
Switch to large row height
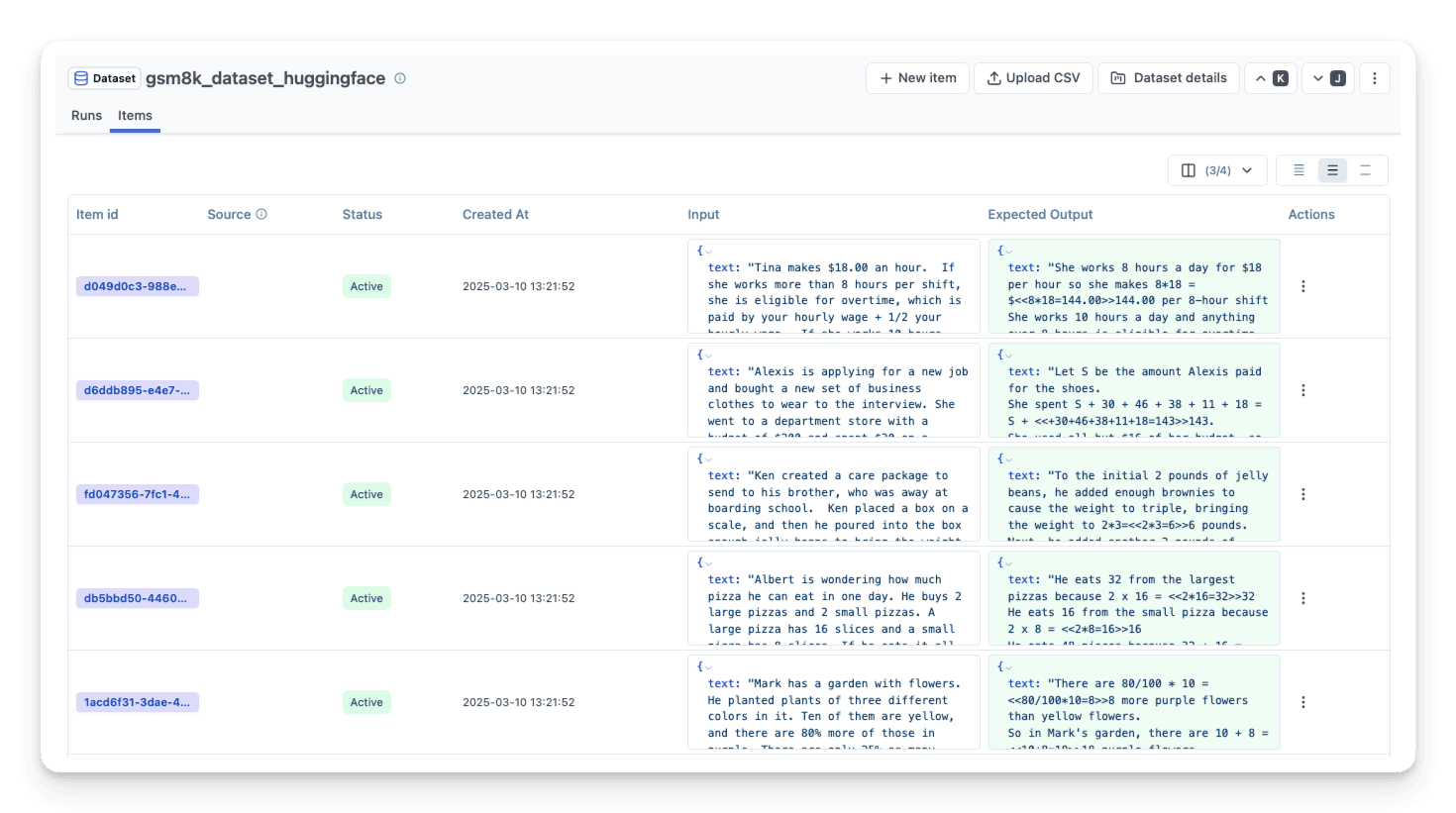(x=1365, y=170)
